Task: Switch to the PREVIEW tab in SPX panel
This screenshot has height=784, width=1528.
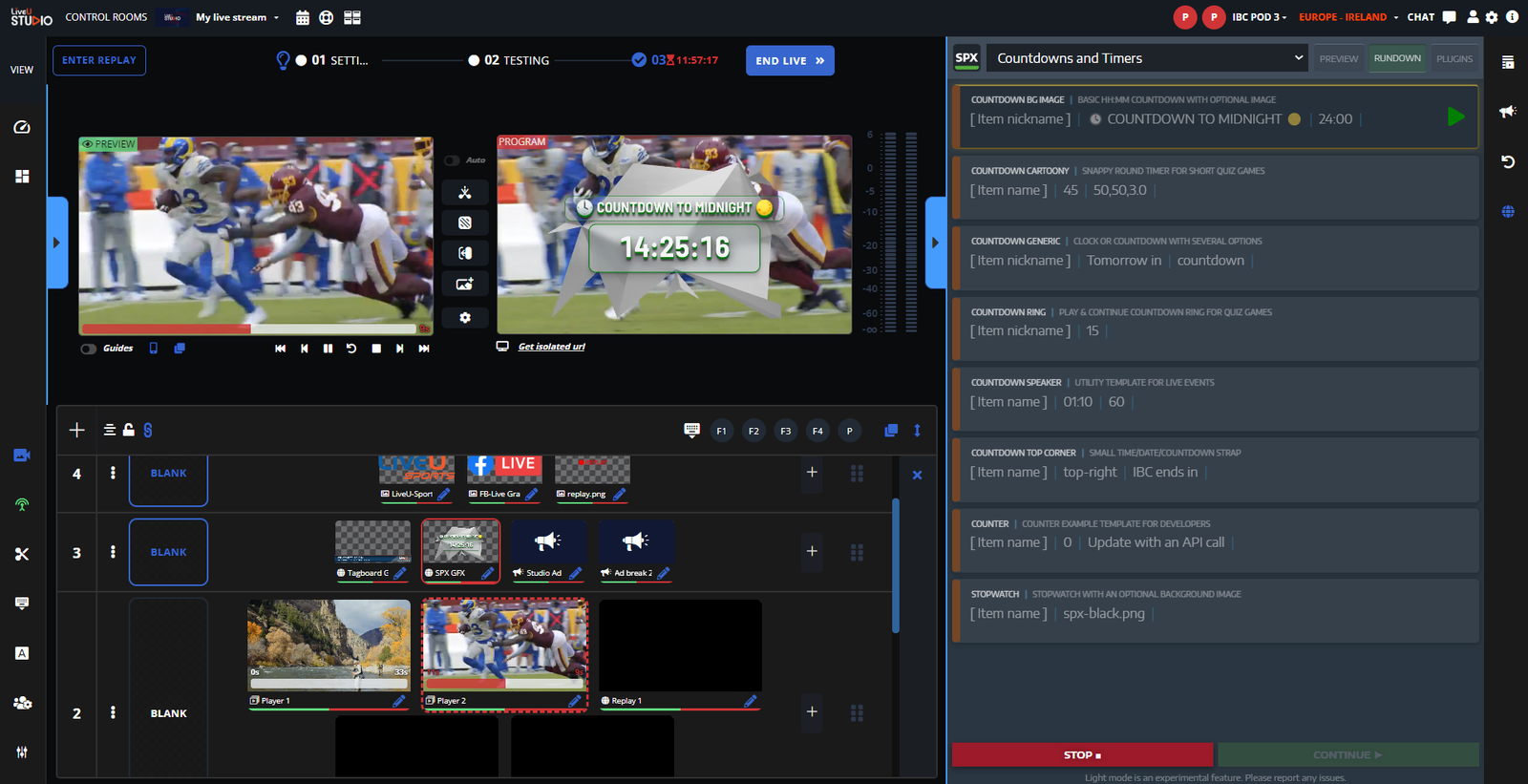Action: coord(1339,58)
